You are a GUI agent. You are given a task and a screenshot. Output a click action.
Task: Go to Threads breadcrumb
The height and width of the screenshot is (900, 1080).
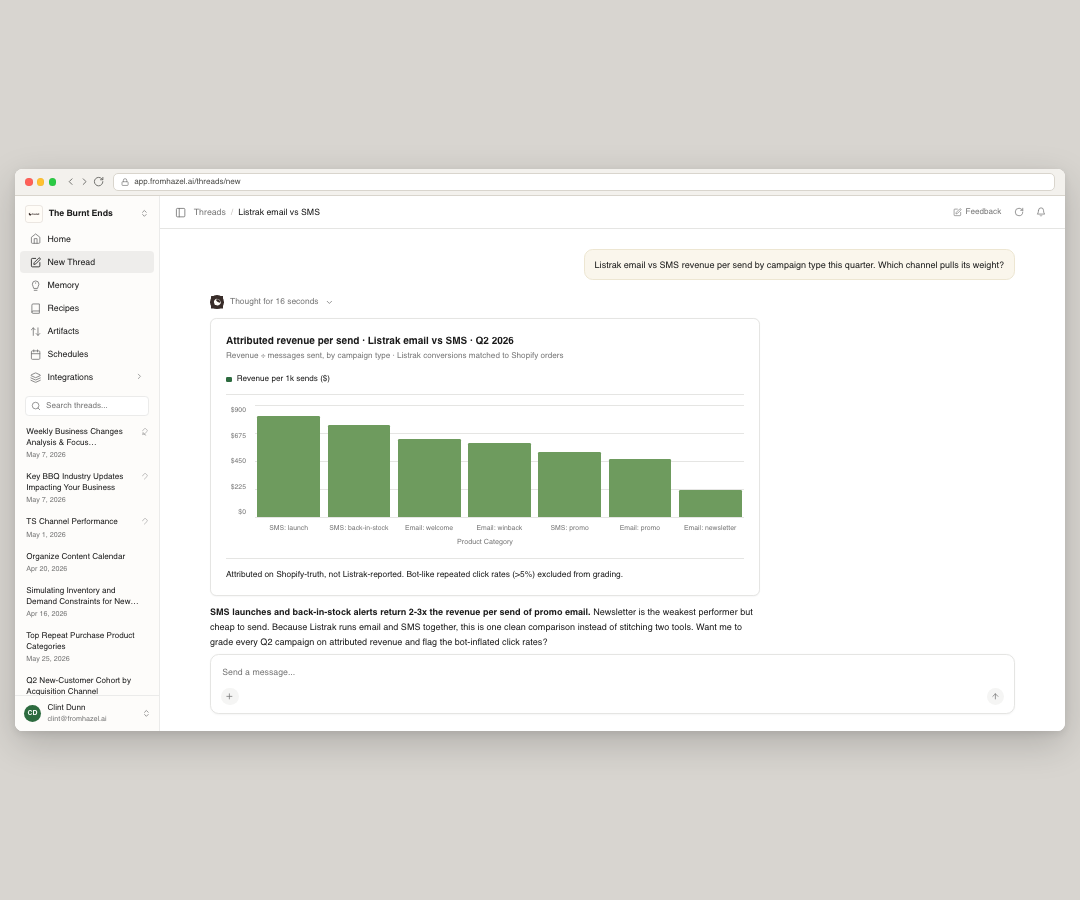tap(209, 212)
